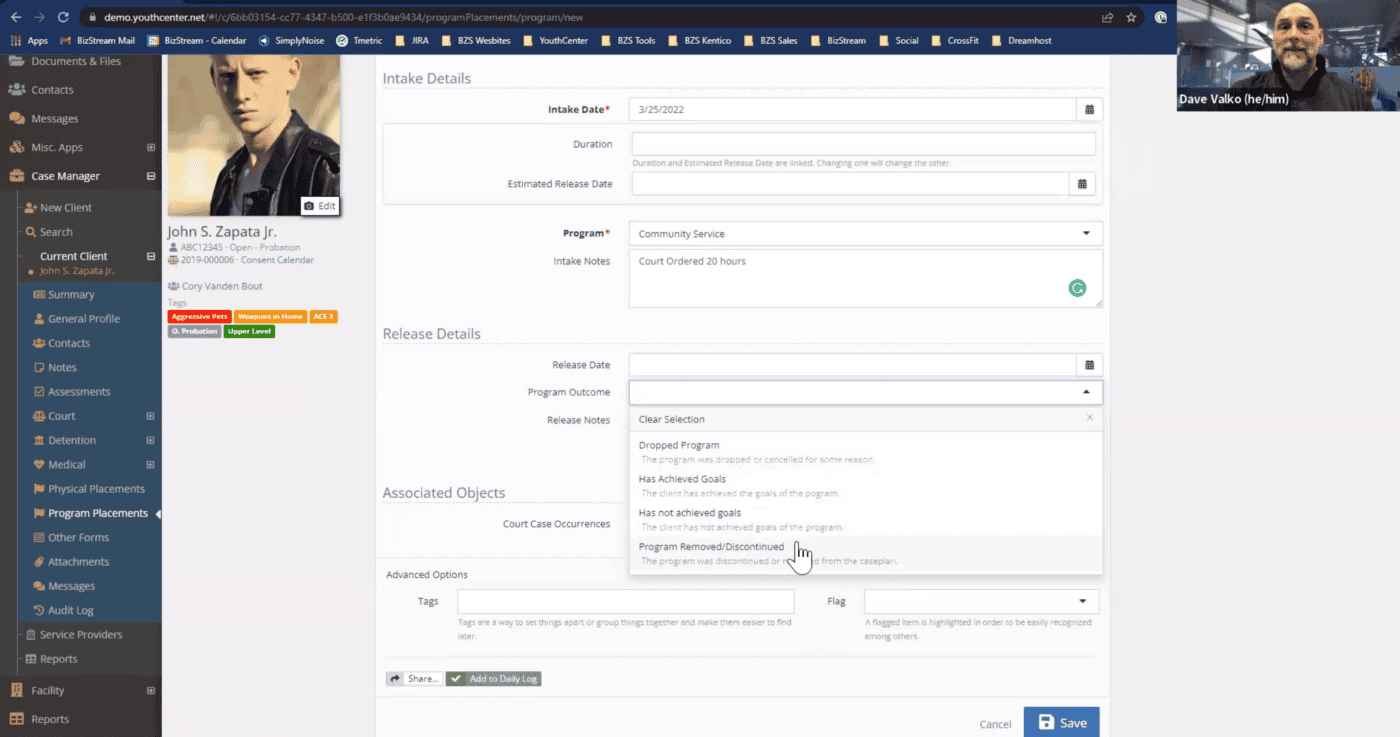Select Has not achieved goals outcome
The height and width of the screenshot is (737, 1400).
click(x=866, y=519)
